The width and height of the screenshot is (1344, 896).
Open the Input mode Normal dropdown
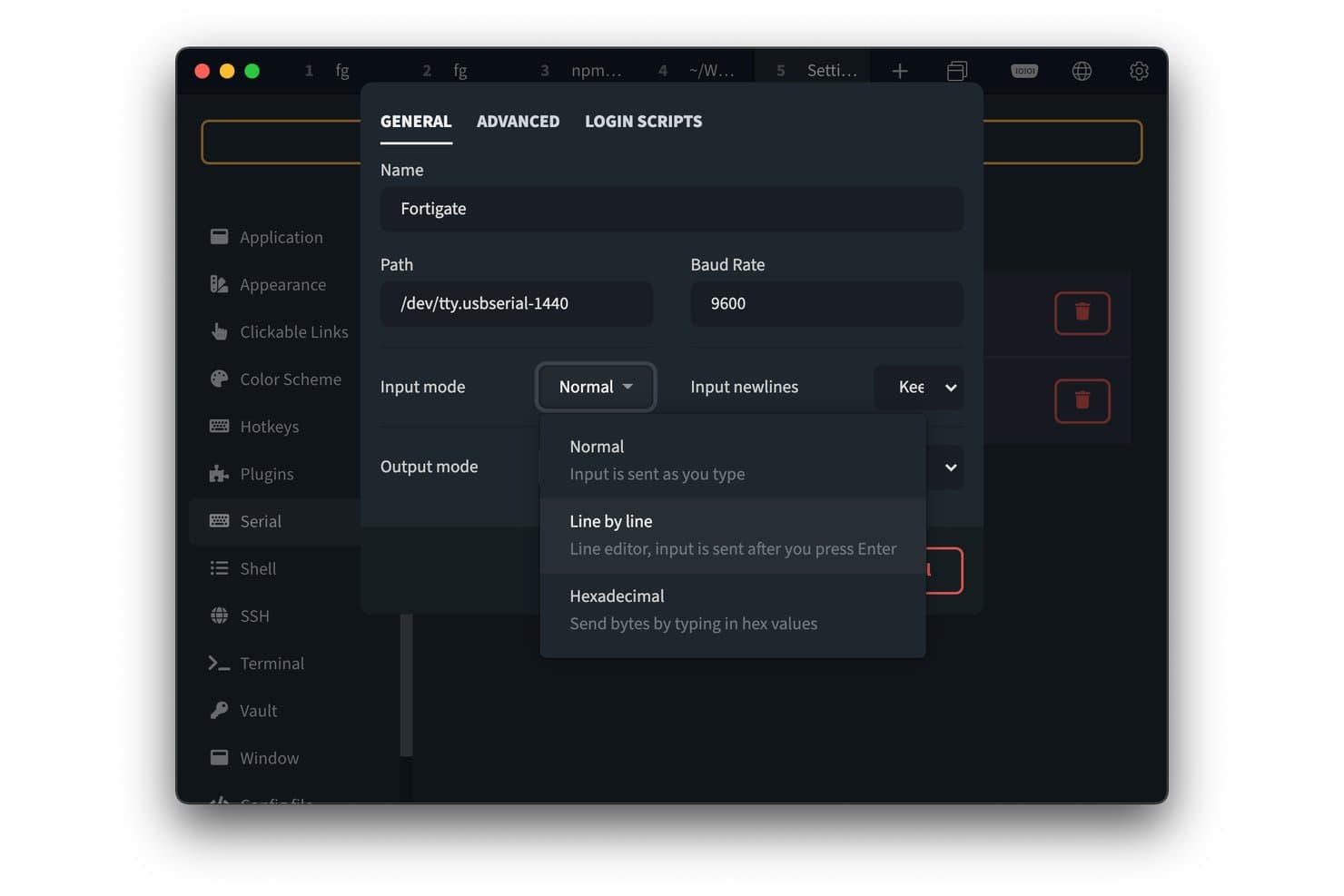[x=596, y=387]
